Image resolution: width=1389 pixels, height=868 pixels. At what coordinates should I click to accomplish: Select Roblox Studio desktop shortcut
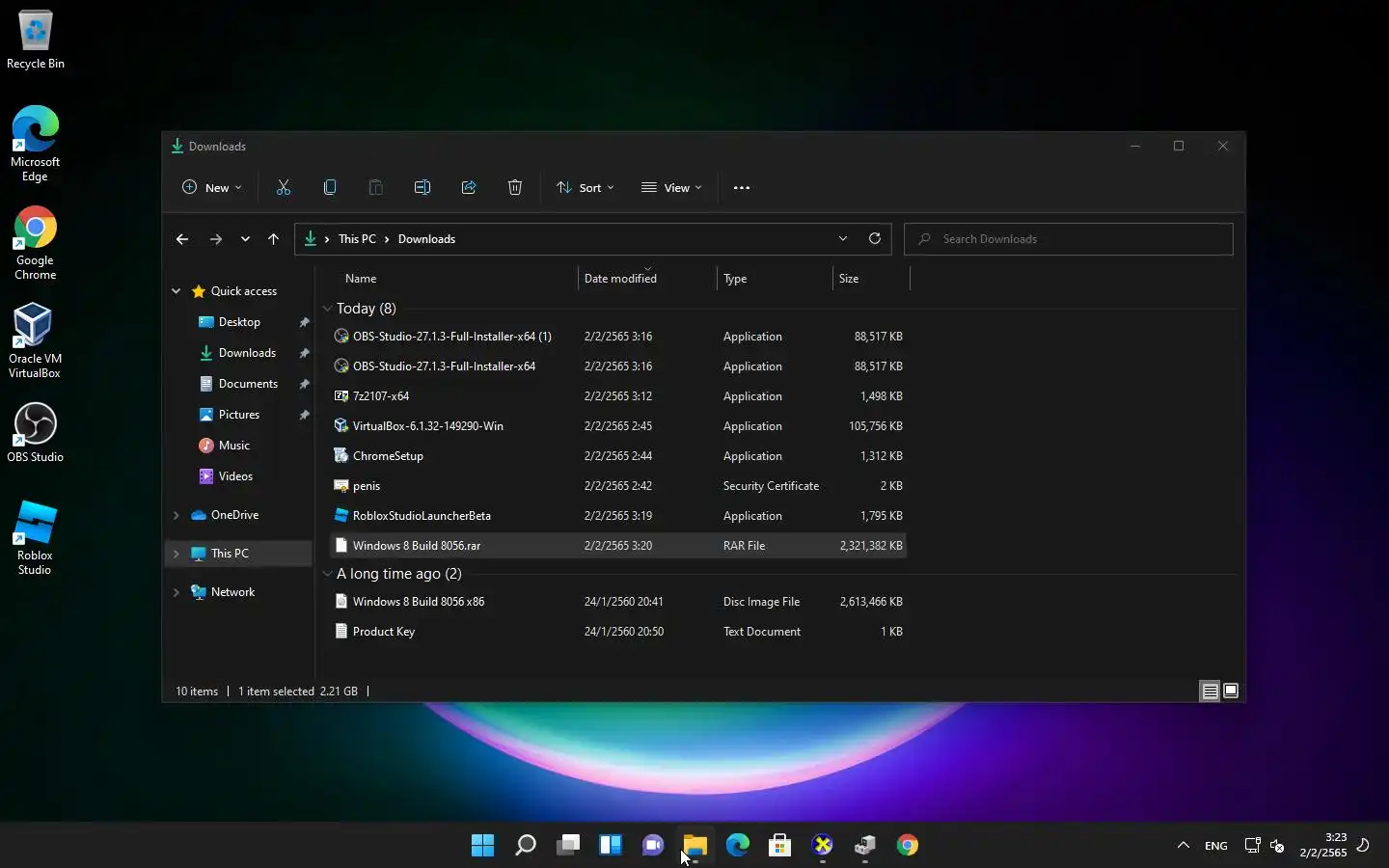tap(35, 538)
